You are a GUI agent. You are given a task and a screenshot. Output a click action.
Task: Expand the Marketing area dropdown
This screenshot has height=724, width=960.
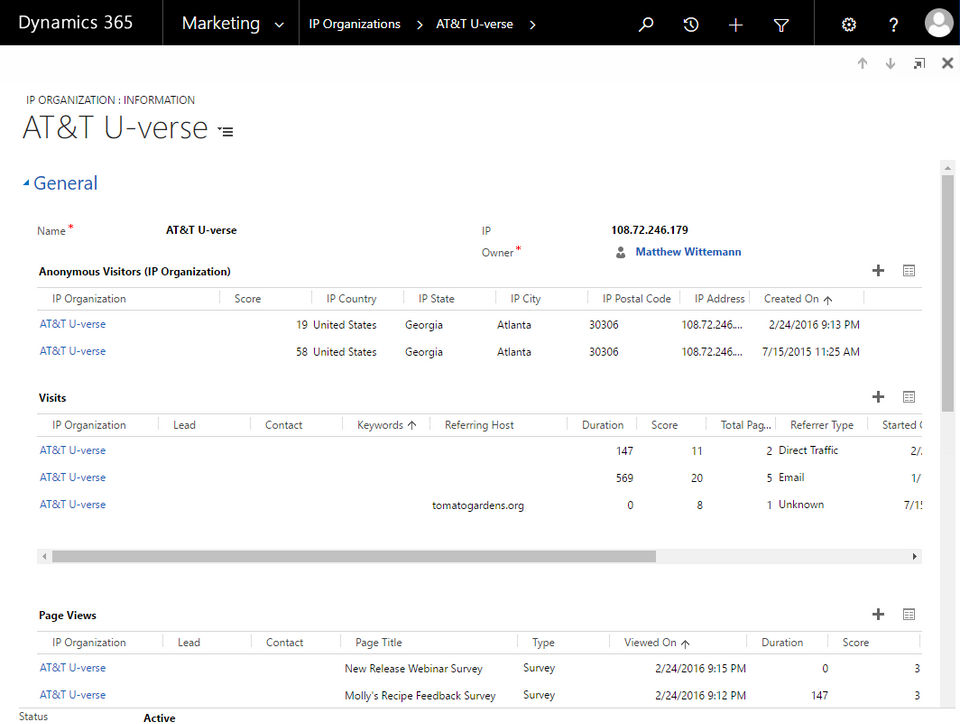279,25
